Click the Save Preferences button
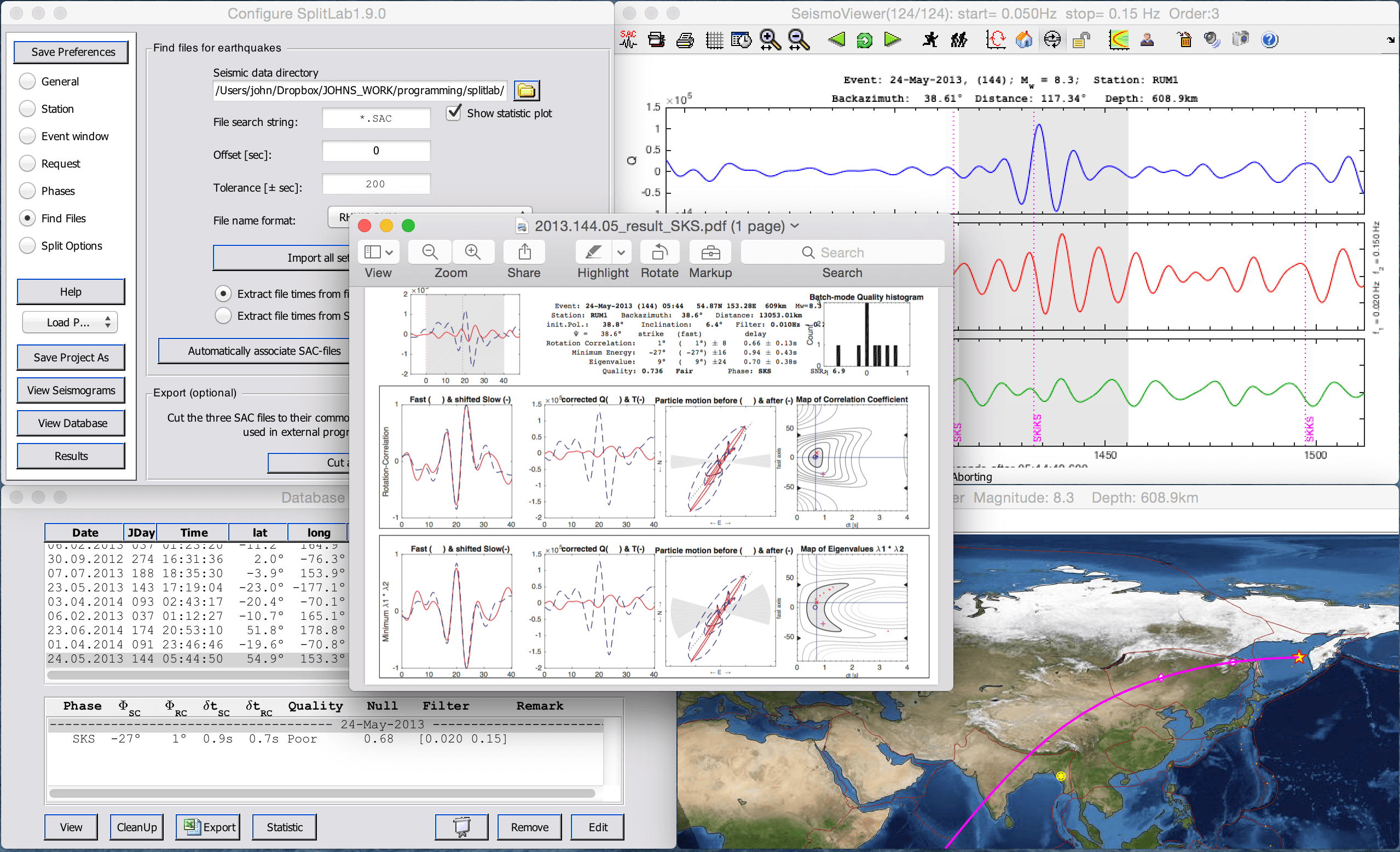Viewport: 1400px width, 852px height. pyautogui.click(x=72, y=51)
